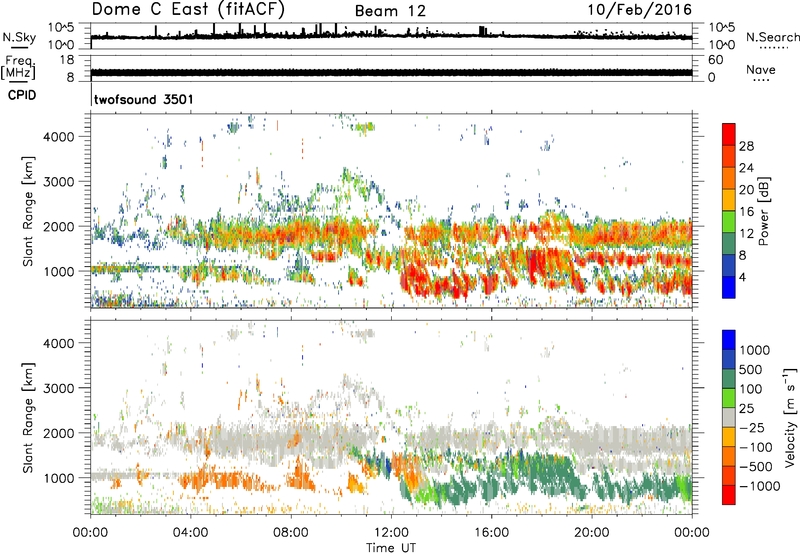
Task: Click the '60' tick on the Nave axis
Action: 715,60
